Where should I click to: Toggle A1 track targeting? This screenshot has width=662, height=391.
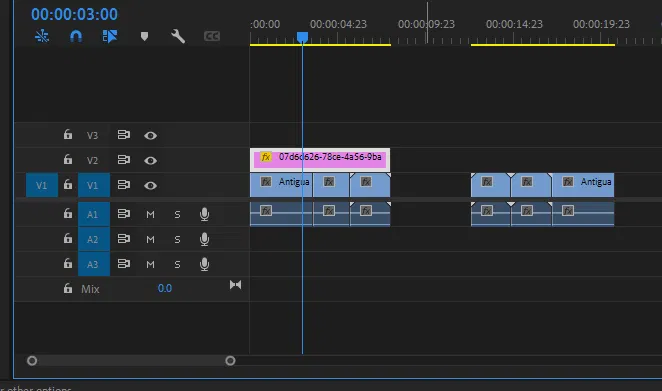[x=94, y=214]
